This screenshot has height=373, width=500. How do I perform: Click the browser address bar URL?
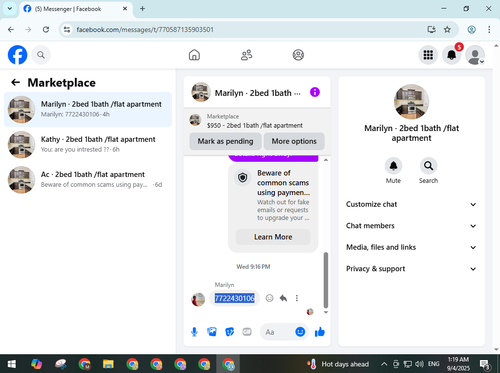pos(145,30)
